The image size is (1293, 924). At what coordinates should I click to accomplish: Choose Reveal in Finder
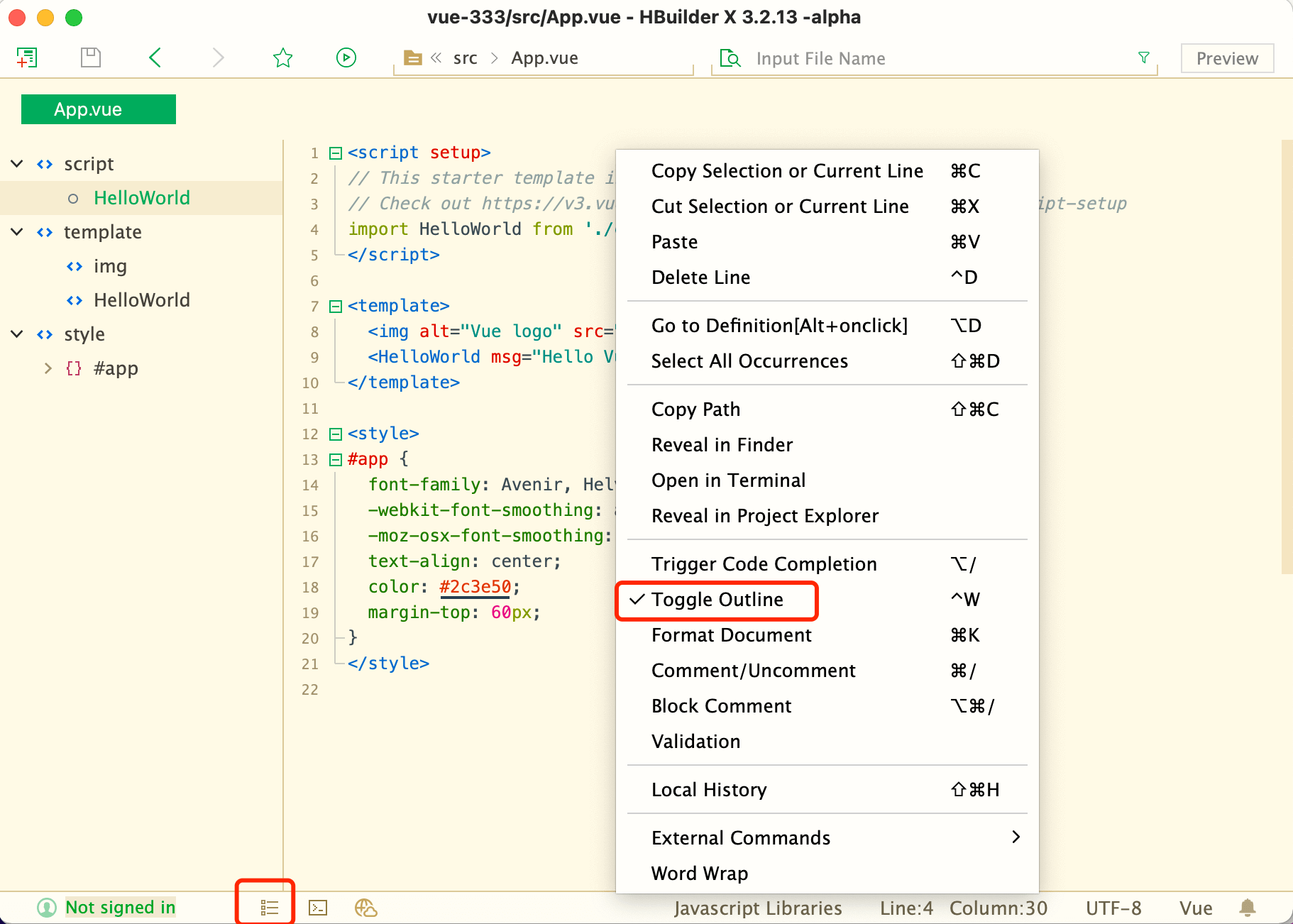[x=827, y=445]
